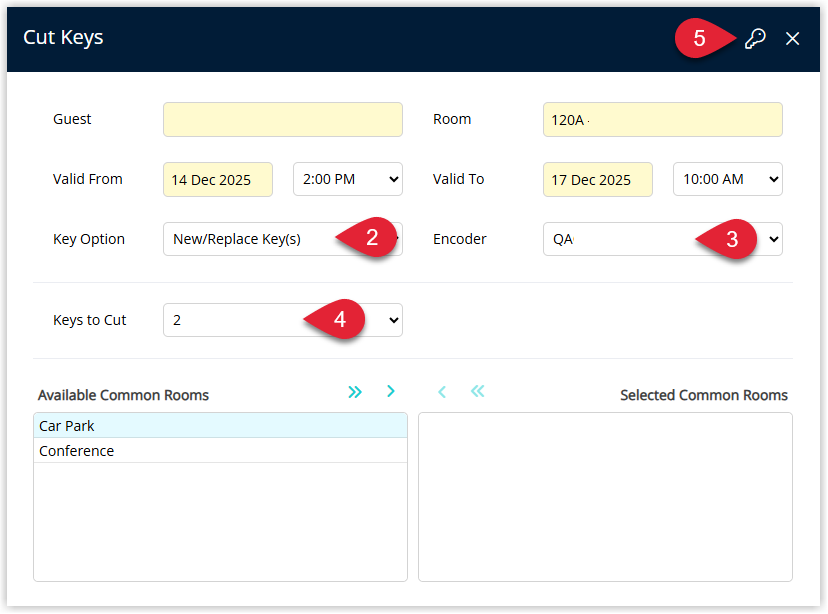This screenshot has height=614, width=828.
Task: Move all rooms to selected with double-right arrows
Action: 355,392
